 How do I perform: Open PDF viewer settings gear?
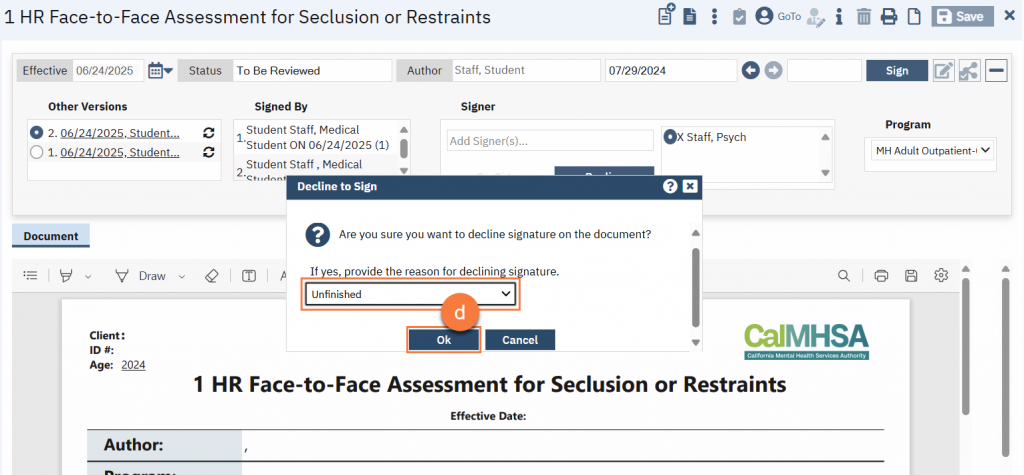pos(941,276)
